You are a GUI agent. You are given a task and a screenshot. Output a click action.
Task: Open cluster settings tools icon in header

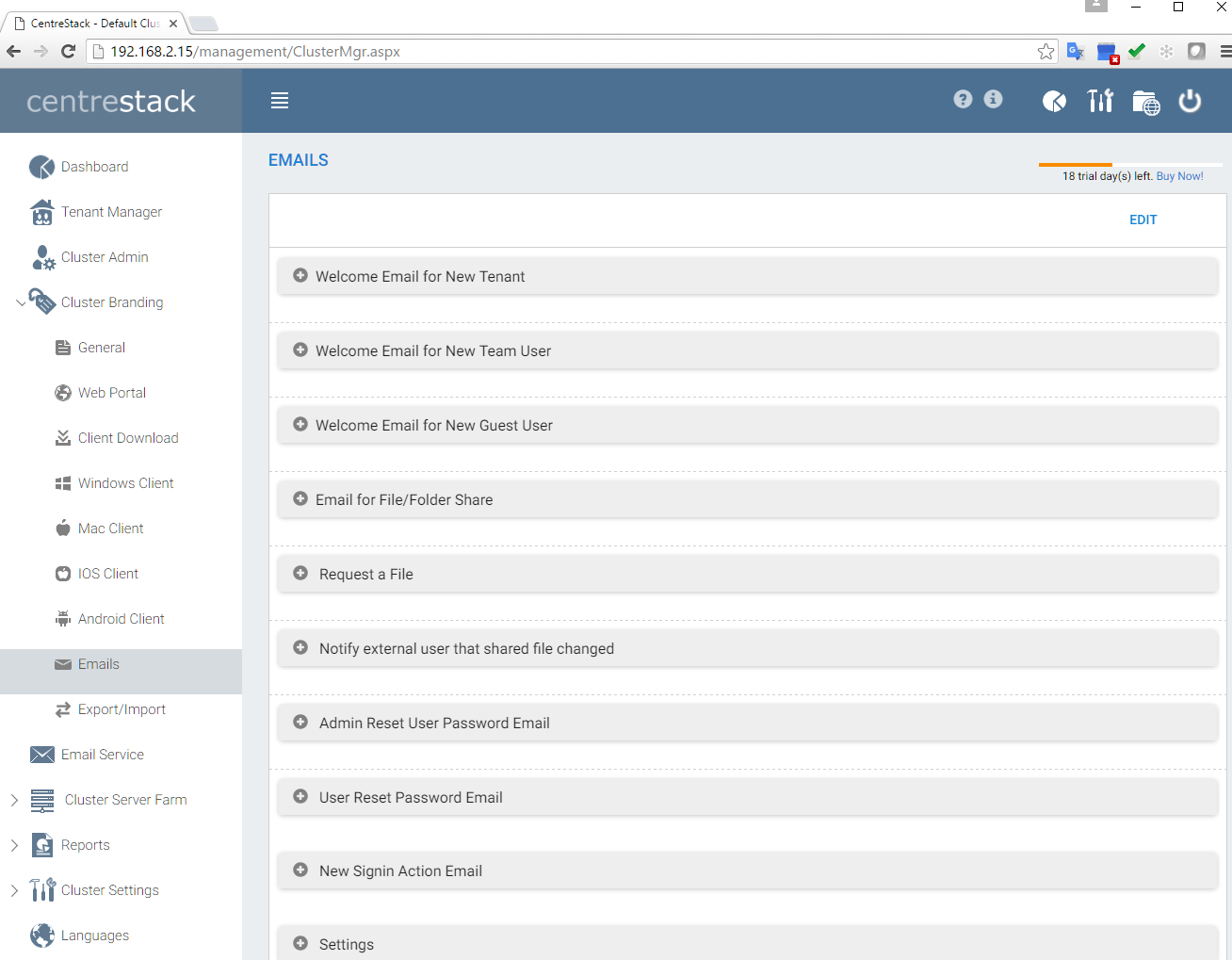point(1100,100)
